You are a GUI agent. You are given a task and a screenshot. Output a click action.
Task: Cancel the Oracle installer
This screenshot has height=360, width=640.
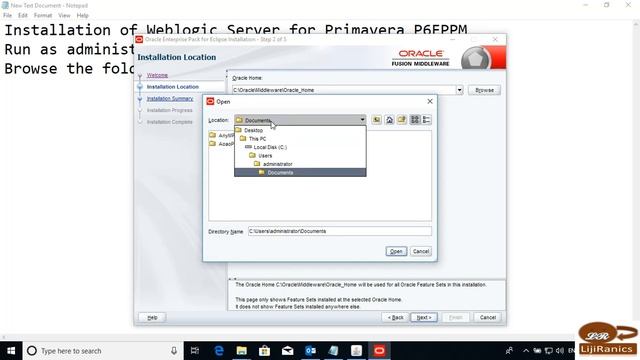[488, 317]
